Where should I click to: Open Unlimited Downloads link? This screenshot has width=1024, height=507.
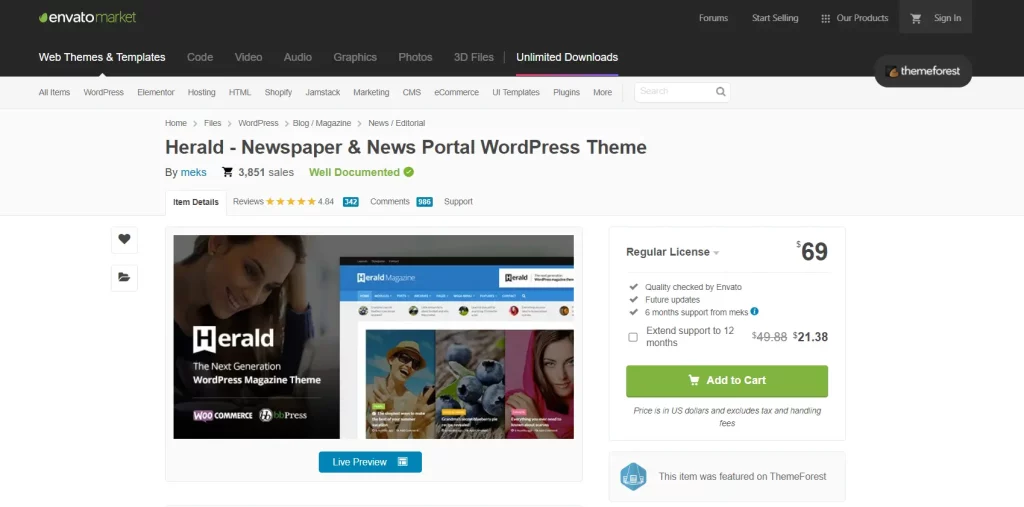pyautogui.click(x=567, y=57)
